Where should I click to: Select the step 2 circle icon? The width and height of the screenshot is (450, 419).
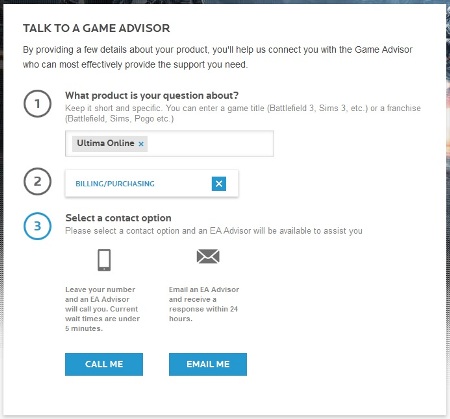37,181
